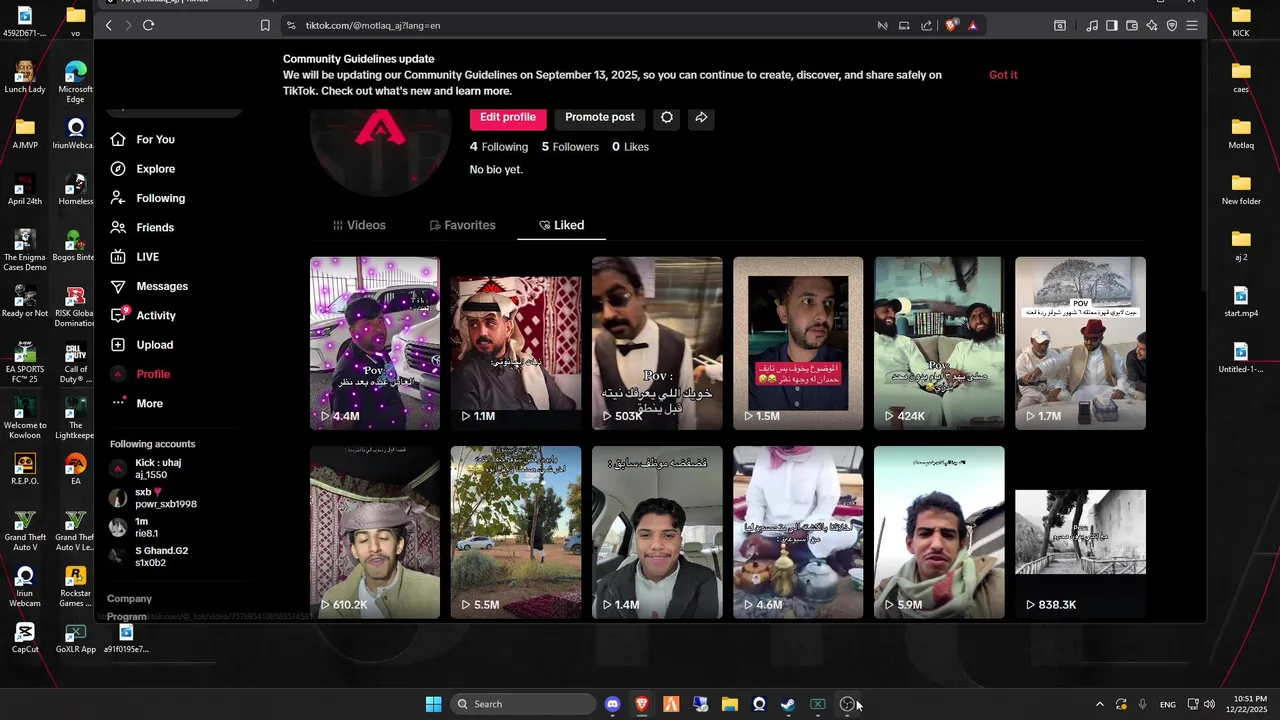This screenshot has height=720, width=1280.
Task: Bookmark this page in the browser
Action: (265, 25)
